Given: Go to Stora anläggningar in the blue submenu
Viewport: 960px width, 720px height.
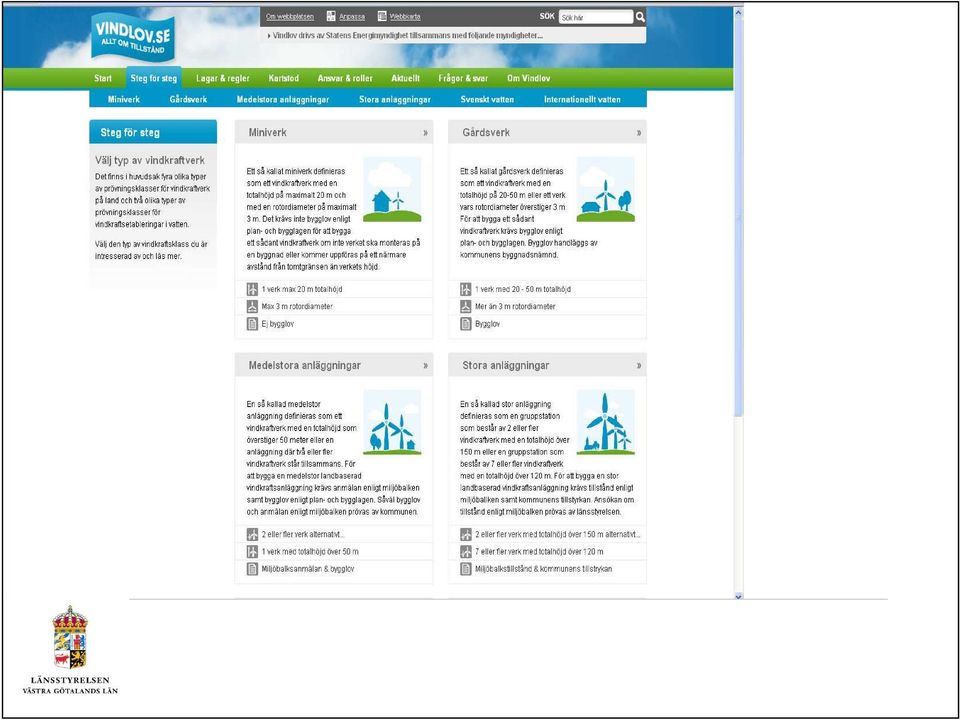Looking at the screenshot, I should pyautogui.click(x=395, y=99).
